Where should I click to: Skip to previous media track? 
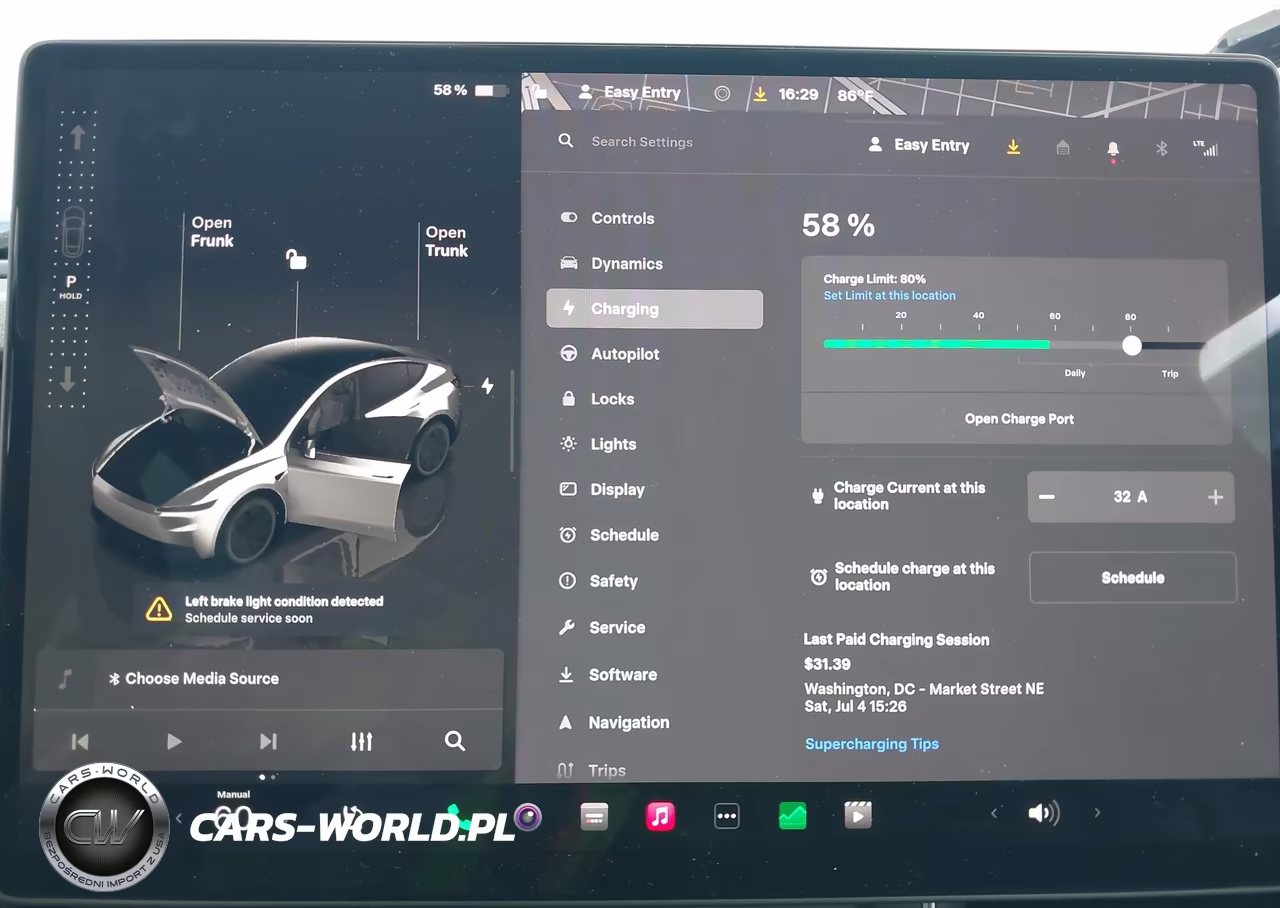(x=80, y=741)
